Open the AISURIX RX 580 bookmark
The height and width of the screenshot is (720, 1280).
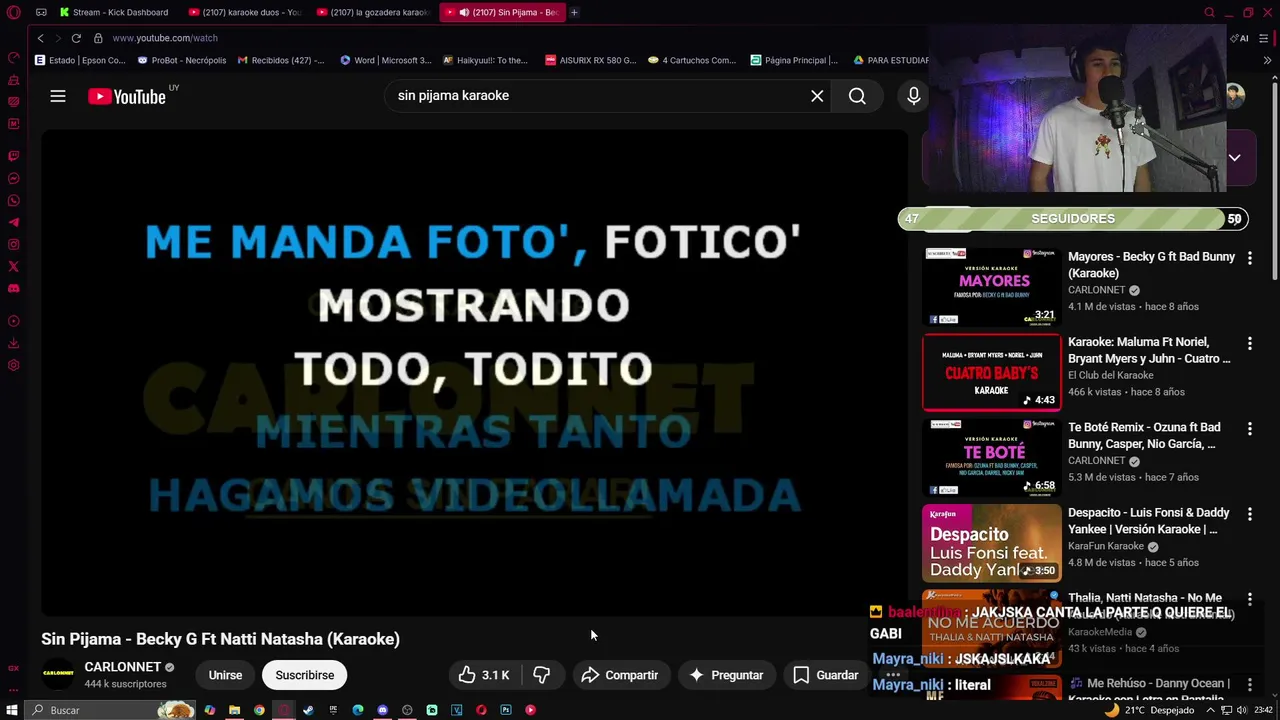[x=591, y=60]
